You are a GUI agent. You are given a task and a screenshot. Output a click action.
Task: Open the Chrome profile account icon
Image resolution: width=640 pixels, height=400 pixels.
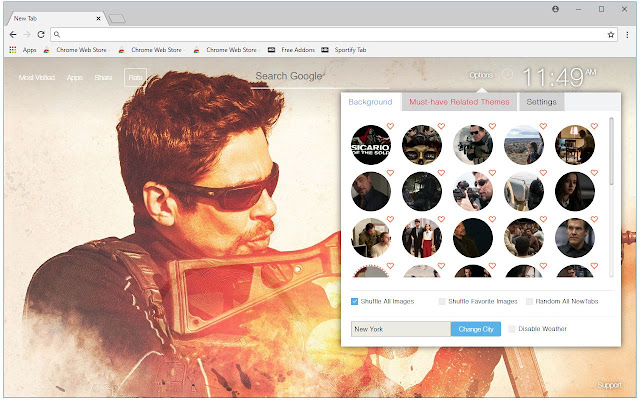tap(555, 9)
